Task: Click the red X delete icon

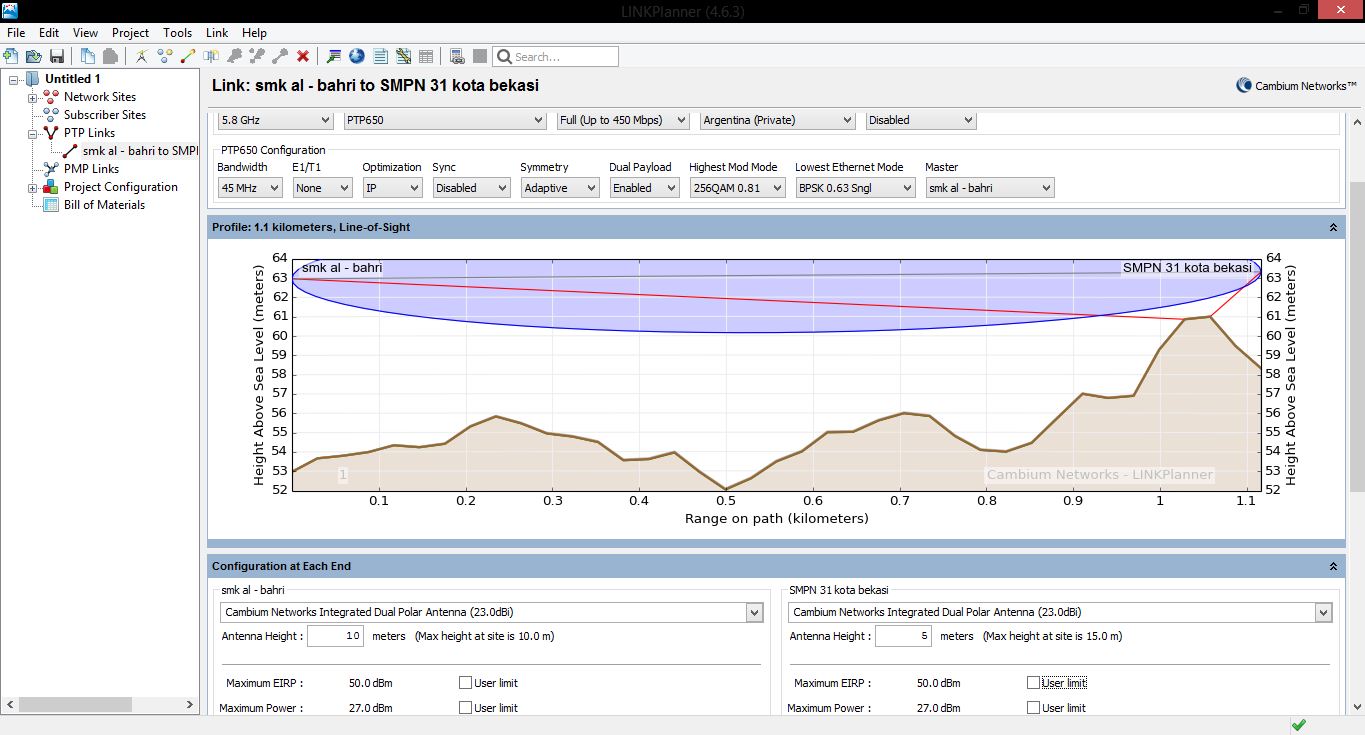Action: coord(303,56)
